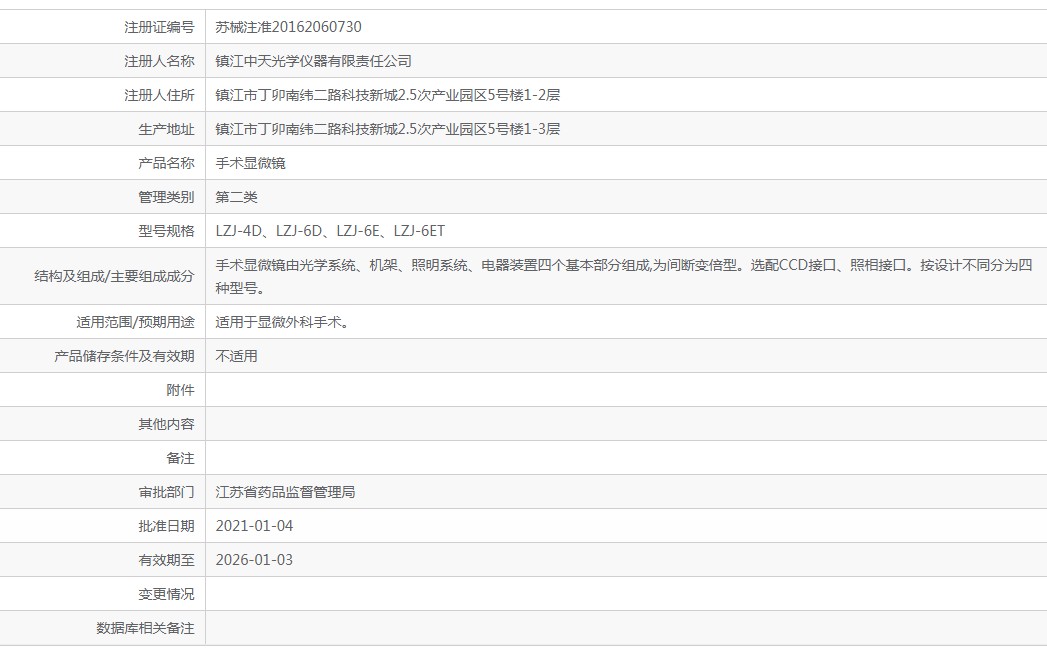1047x648 pixels.
Task: Select the expiry date 2026-01-03
Action: (x=255, y=559)
